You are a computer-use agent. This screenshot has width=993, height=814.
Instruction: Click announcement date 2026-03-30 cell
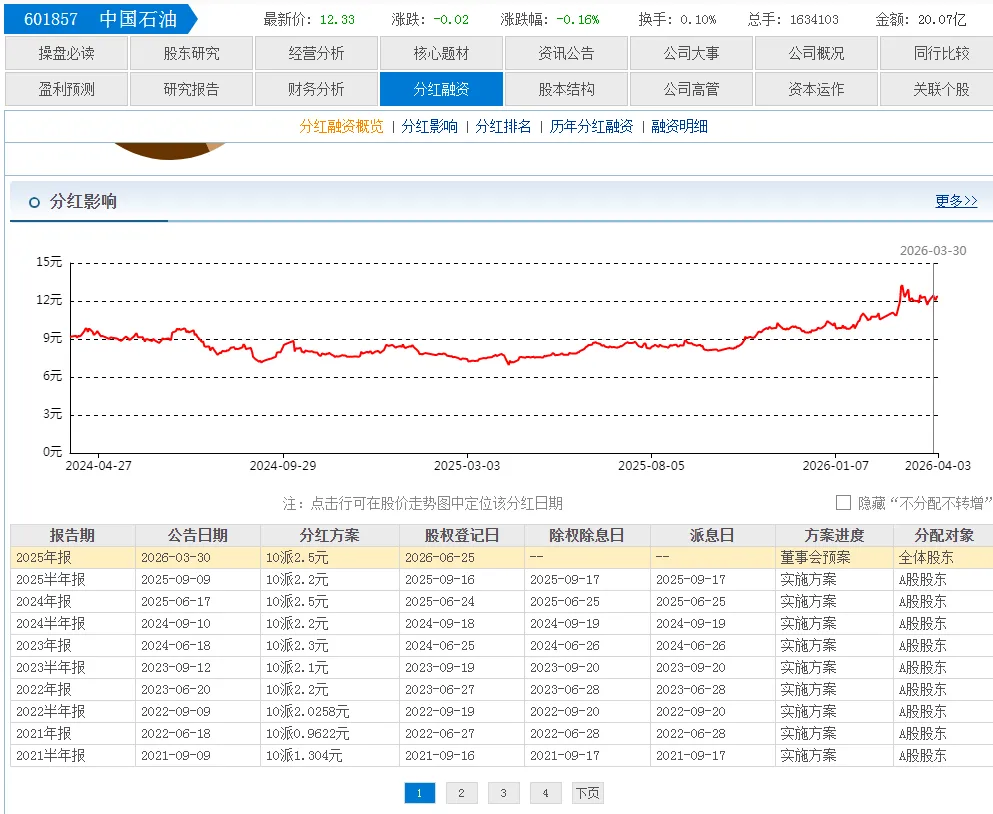(x=198, y=557)
